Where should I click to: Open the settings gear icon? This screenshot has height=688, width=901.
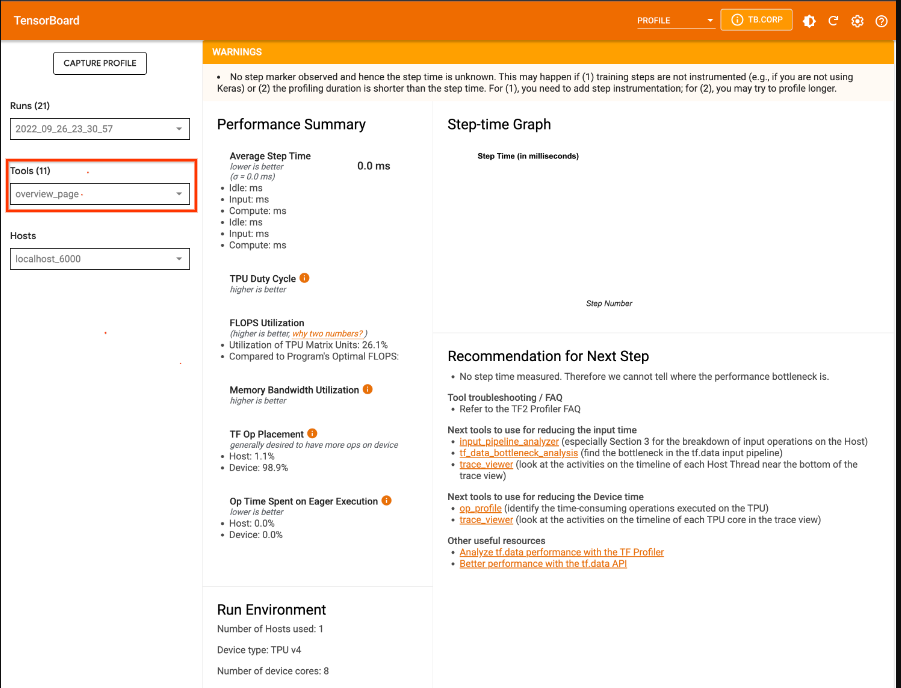[x=857, y=21]
